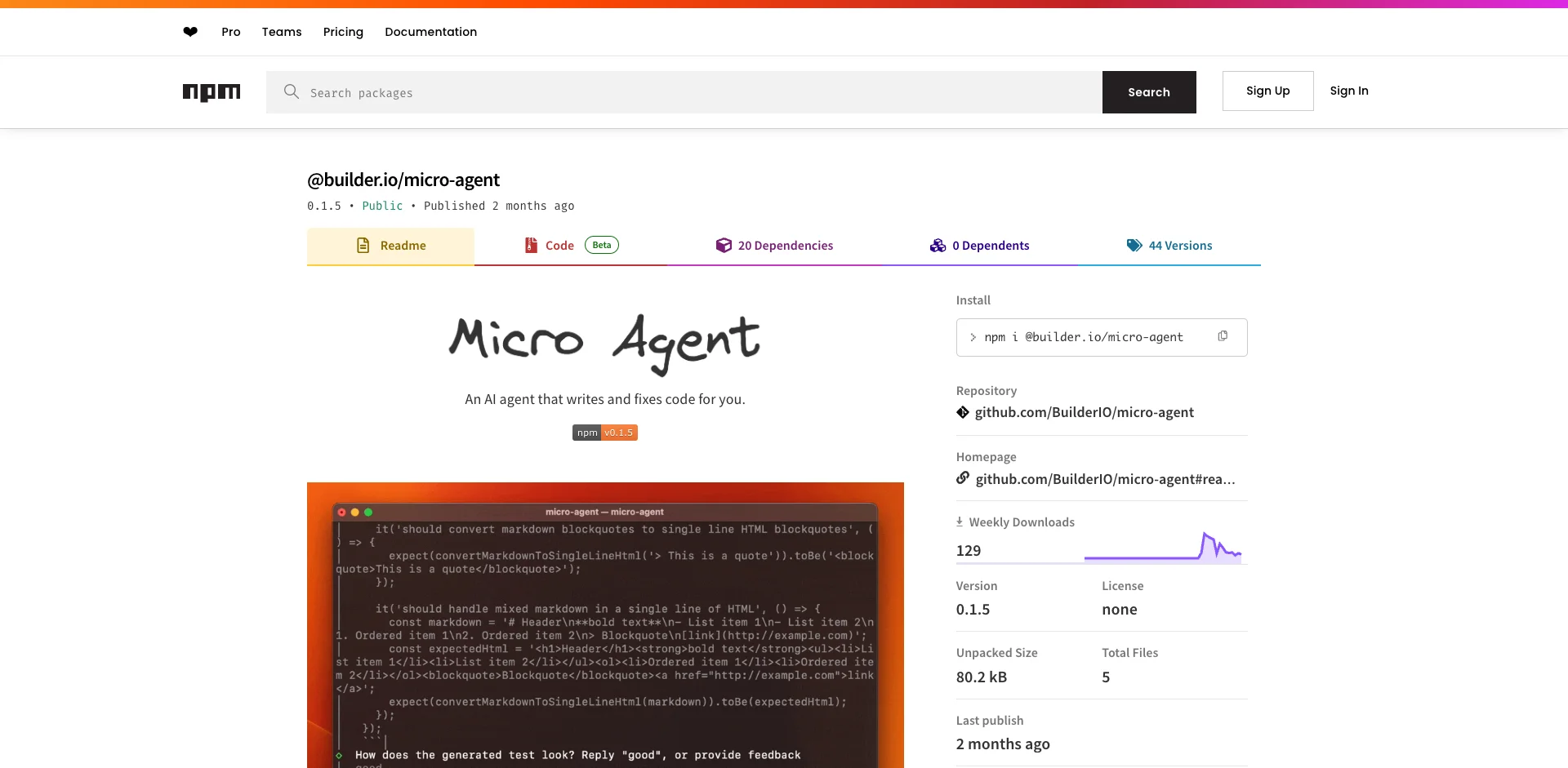Click the search magnifier icon

point(291,91)
